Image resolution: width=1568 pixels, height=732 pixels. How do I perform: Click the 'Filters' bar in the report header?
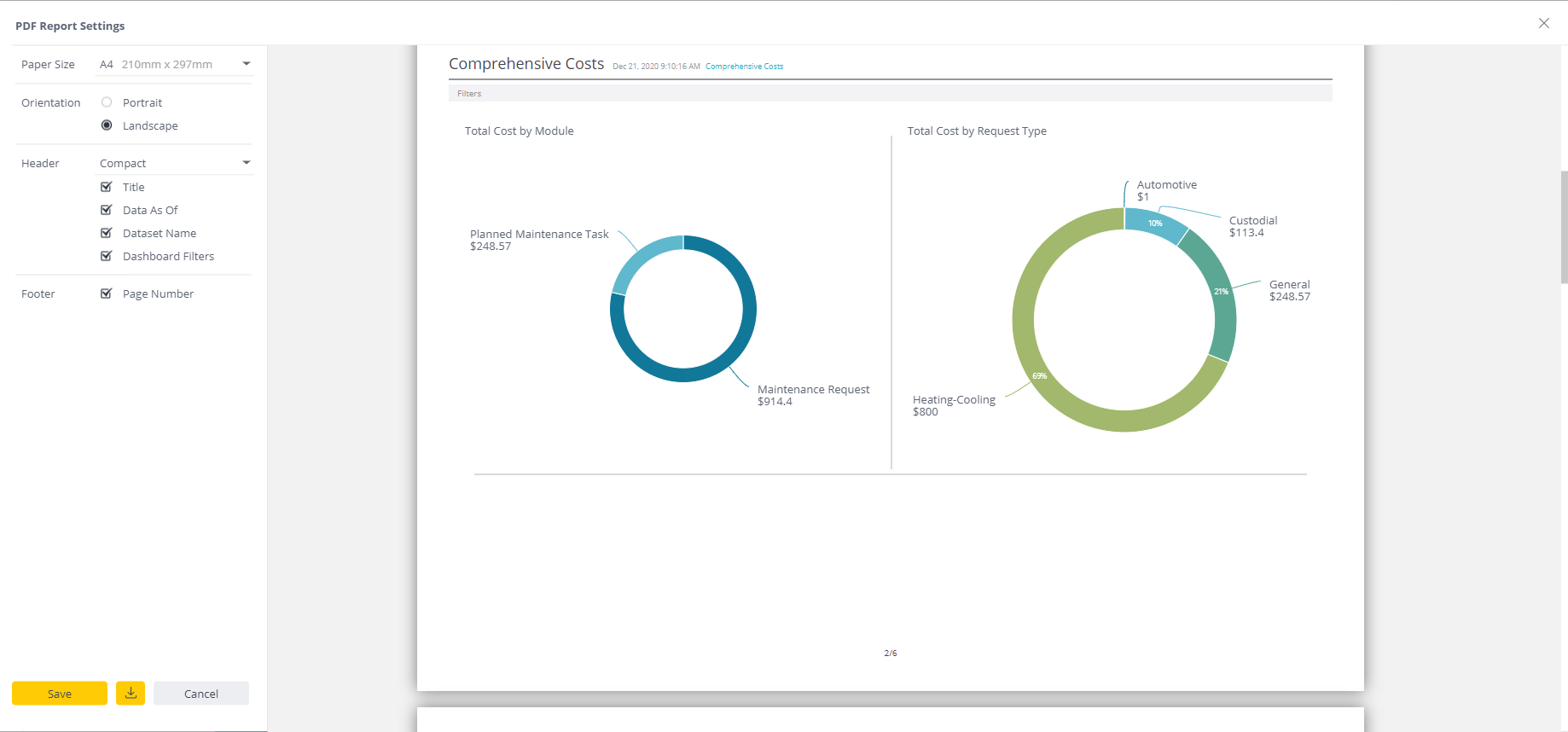tap(891, 93)
